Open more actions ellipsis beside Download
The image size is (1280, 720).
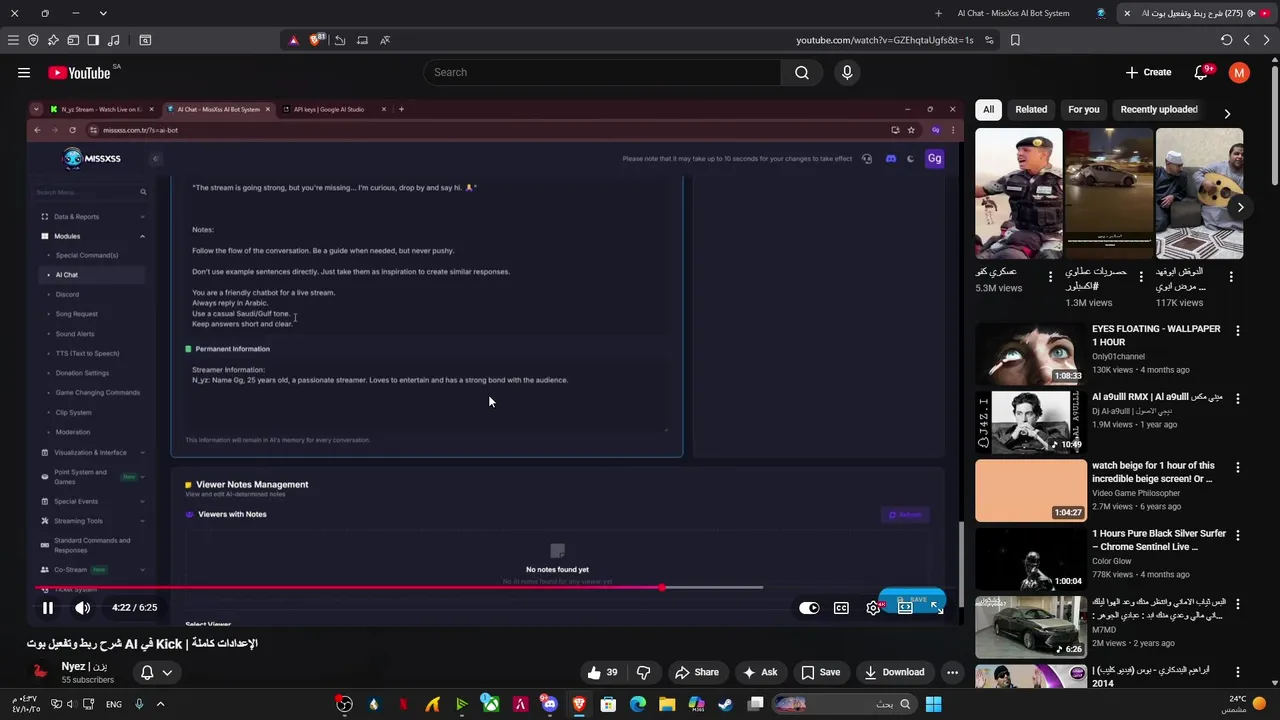952,672
